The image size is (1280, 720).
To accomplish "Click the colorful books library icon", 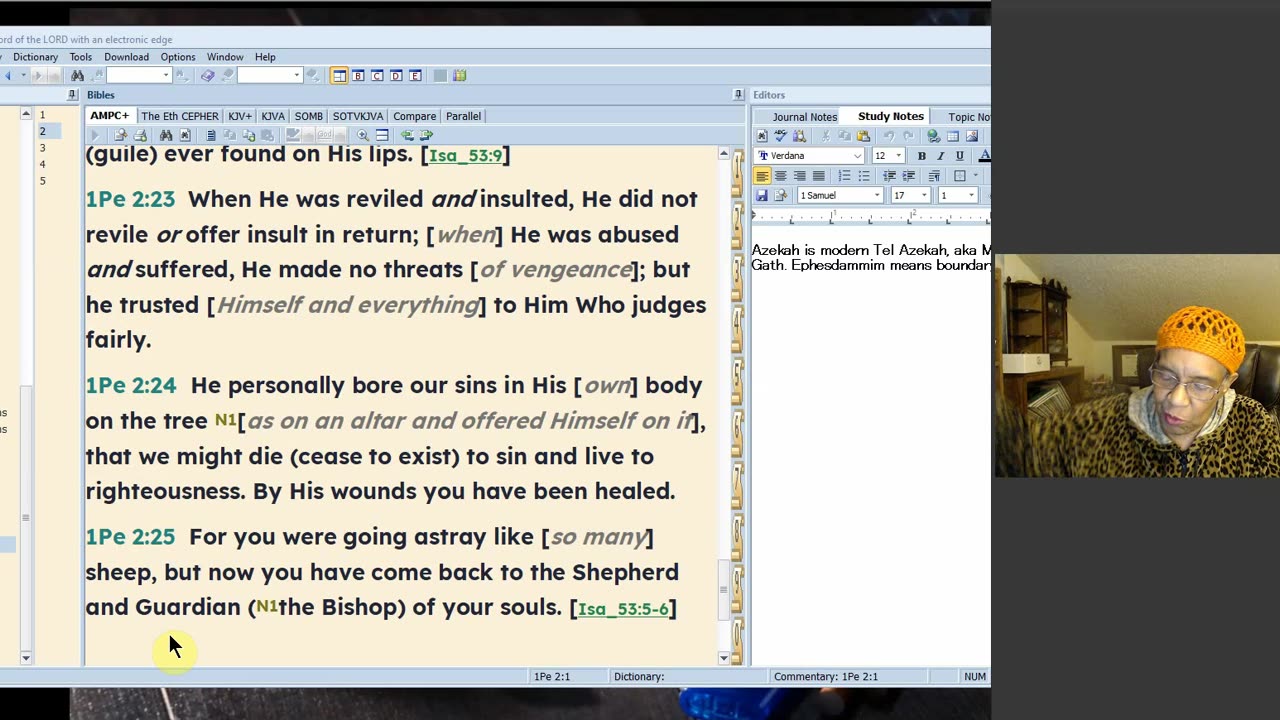I will coord(460,76).
